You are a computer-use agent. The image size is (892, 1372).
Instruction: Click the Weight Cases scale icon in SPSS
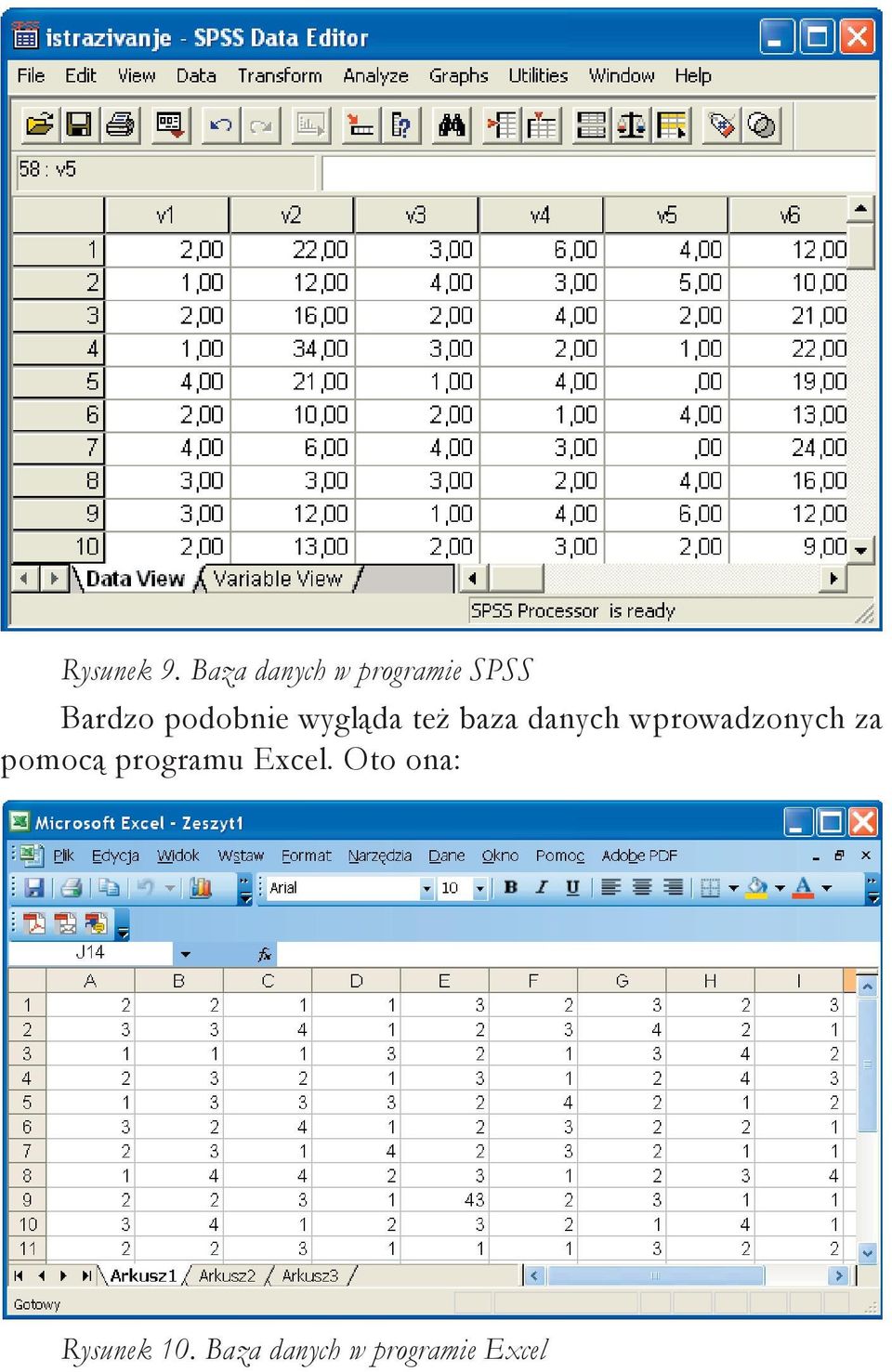tap(632, 124)
